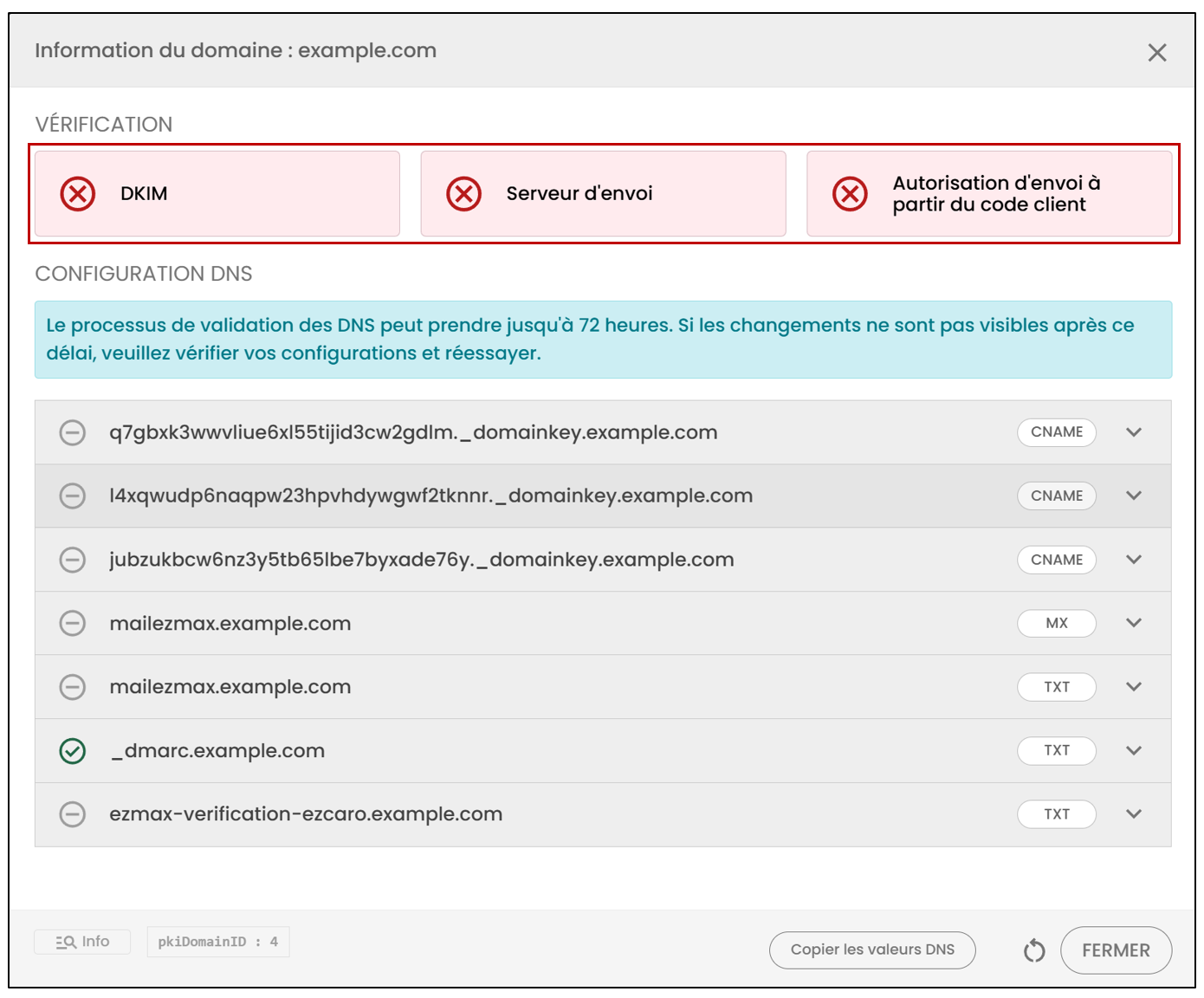The height and width of the screenshot is (998, 1204).
Task: Close the domain information dialog with X
Action: [x=1157, y=53]
